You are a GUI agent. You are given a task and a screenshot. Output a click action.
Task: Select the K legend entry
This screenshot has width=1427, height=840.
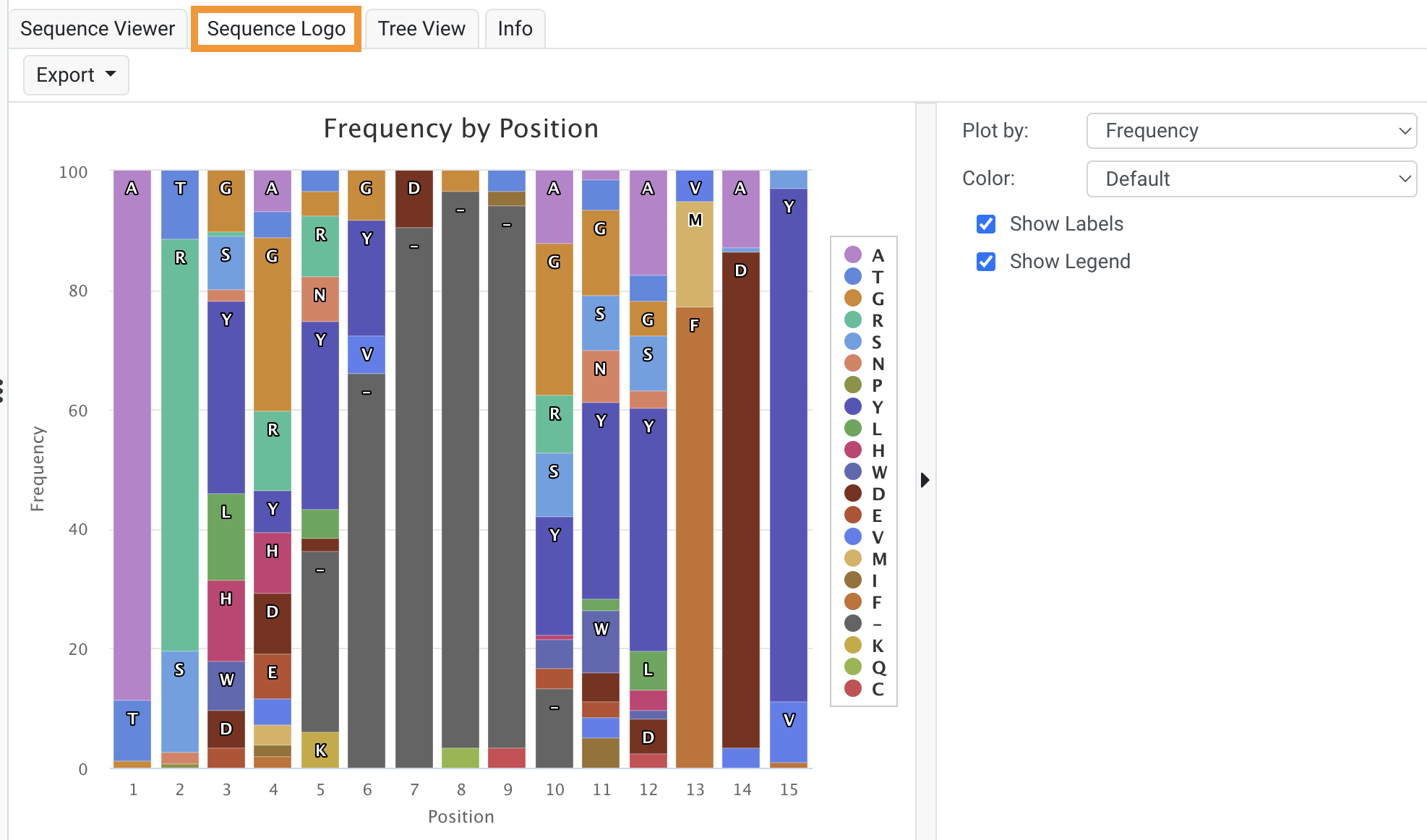(x=853, y=646)
